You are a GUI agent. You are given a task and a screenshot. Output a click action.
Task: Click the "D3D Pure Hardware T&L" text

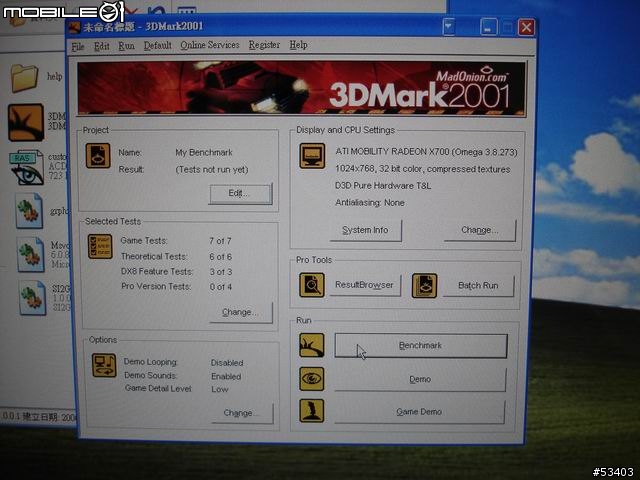click(x=383, y=186)
